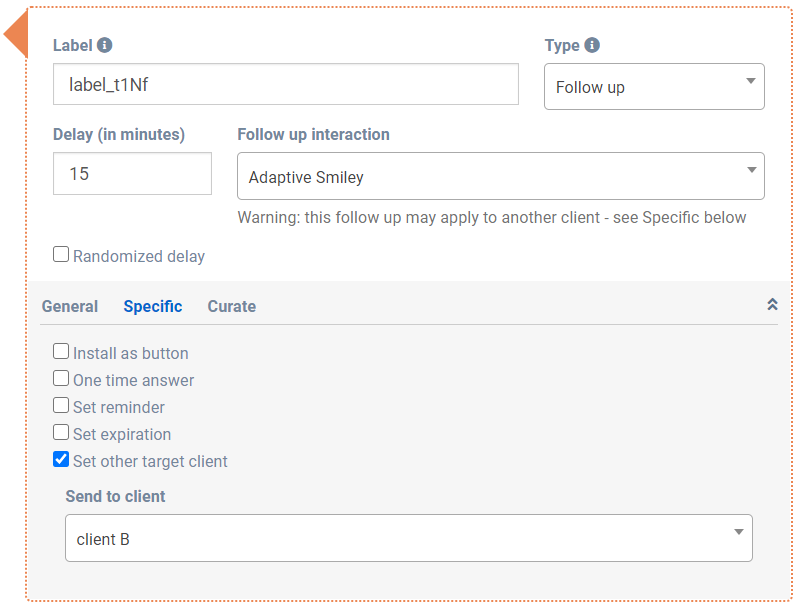
Task: Focus the Delay in minutes field
Action: point(132,174)
